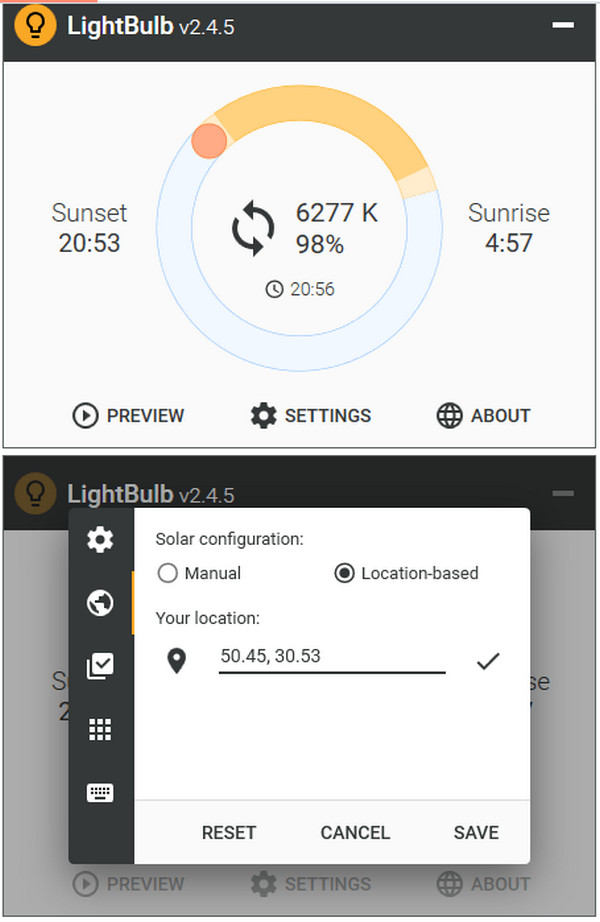The height and width of the screenshot is (922, 600).
Task: Open the Application whitelist grid tab
Action: 100,730
